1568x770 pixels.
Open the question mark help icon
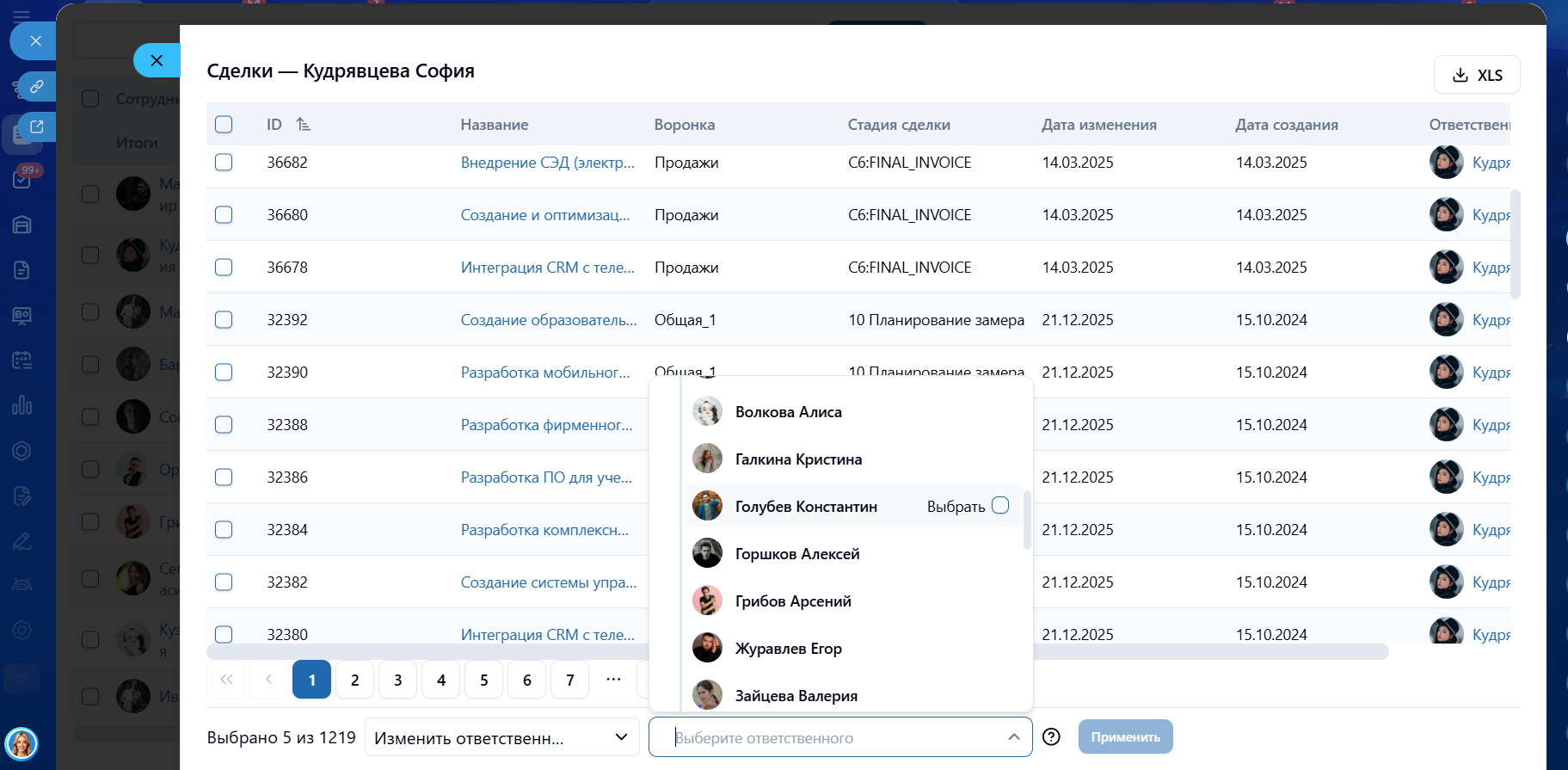[1051, 737]
